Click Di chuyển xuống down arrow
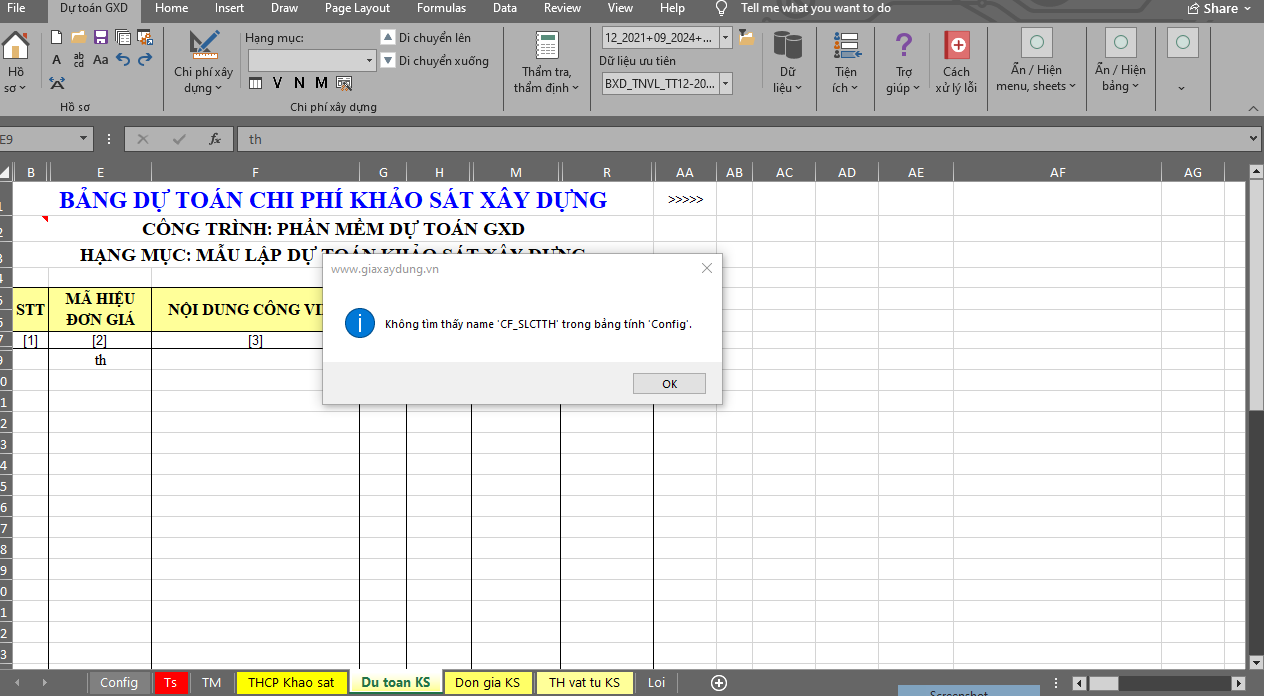Screen dimensions: 1264x696 (388, 61)
